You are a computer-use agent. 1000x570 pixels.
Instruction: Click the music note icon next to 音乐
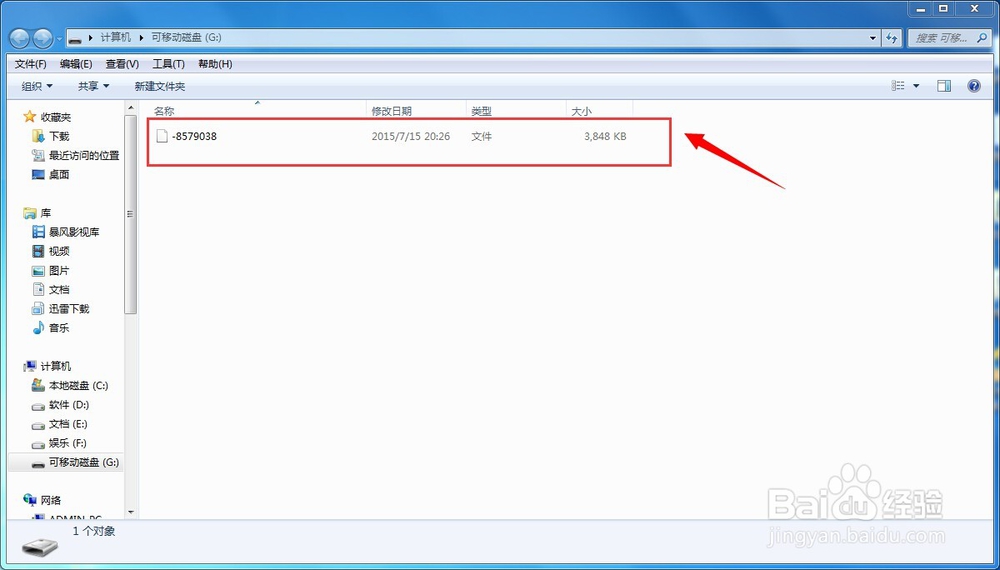[38, 328]
